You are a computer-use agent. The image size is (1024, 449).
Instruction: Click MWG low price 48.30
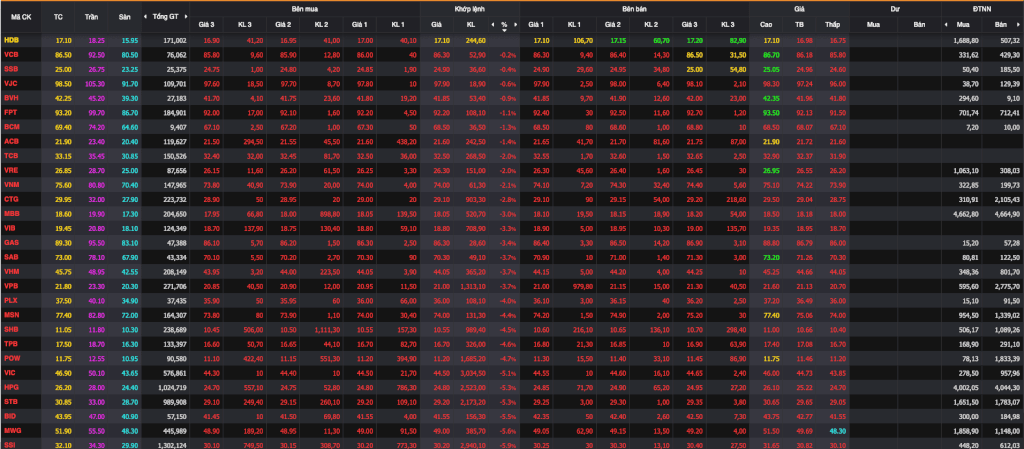pyautogui.click(x=838, y=430)
